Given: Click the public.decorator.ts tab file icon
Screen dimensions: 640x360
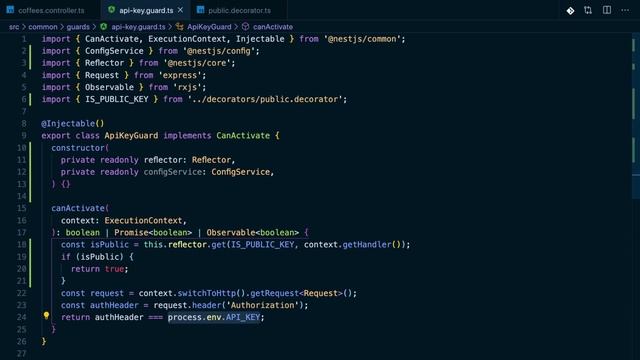Looking at the screenshot, I should coord(200,10).
